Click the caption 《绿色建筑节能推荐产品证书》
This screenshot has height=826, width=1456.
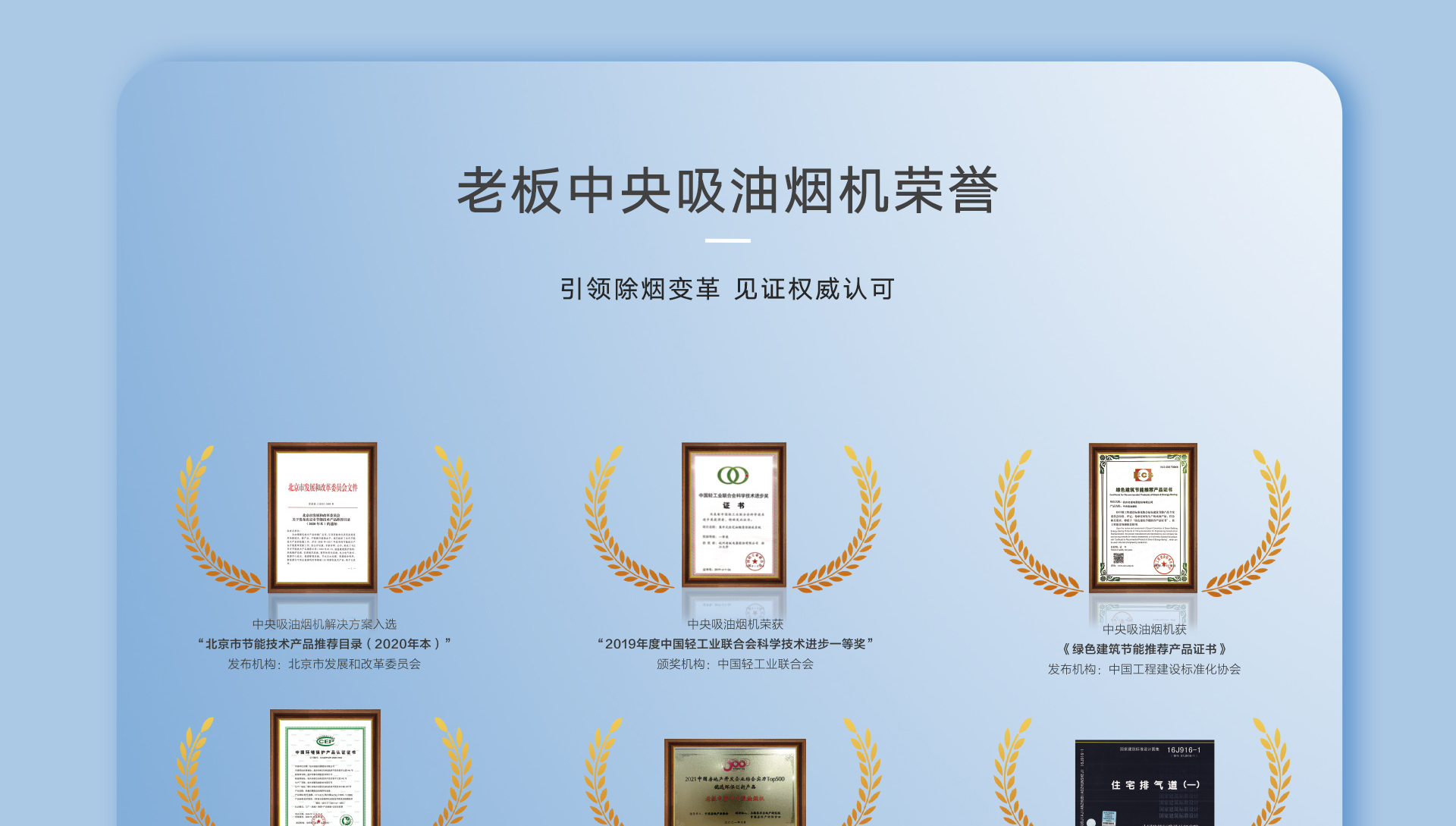tap(1144, 649)
